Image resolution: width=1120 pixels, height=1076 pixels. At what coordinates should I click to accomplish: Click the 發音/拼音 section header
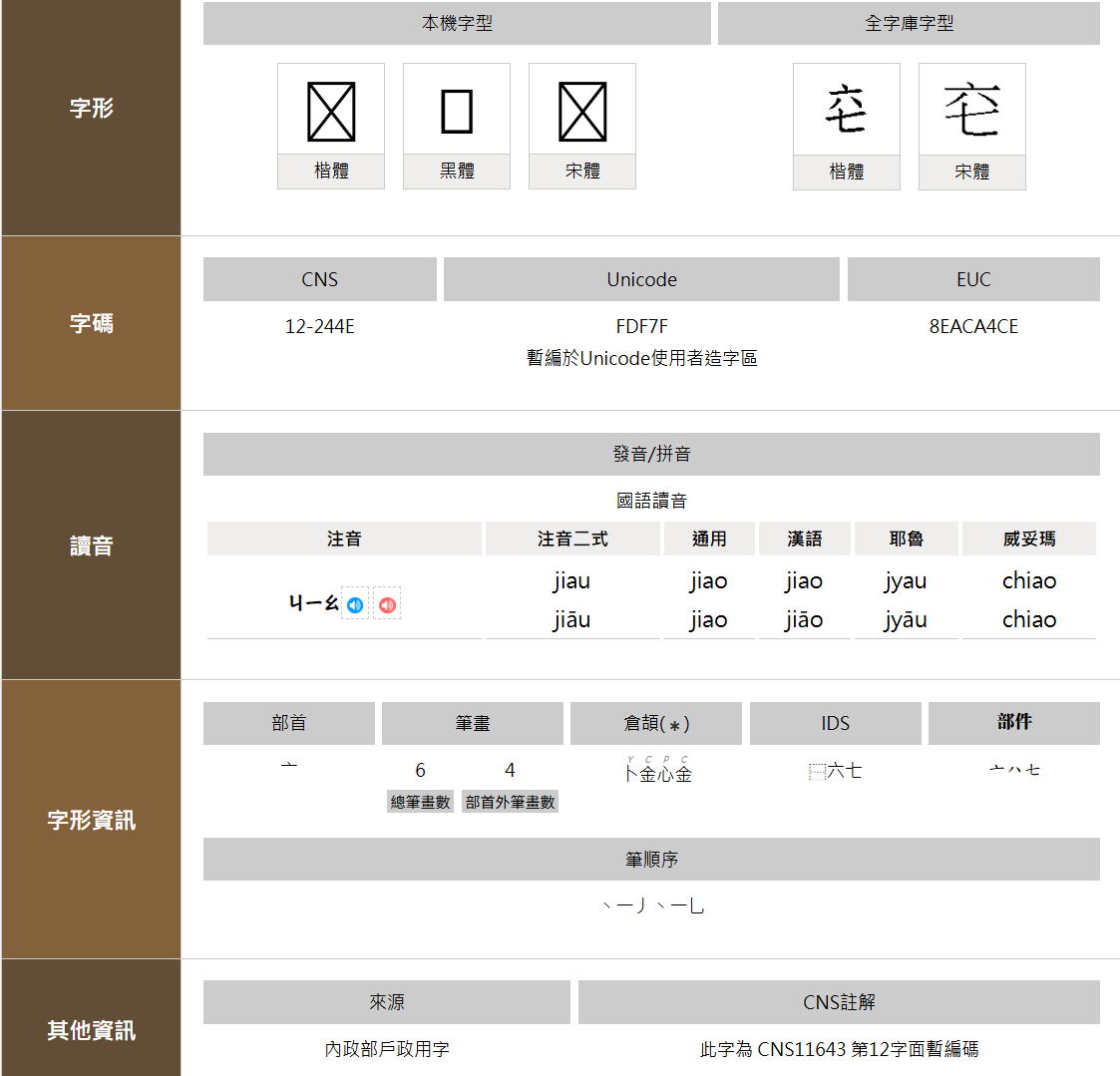pyautogui.click(x=651, y=454)
